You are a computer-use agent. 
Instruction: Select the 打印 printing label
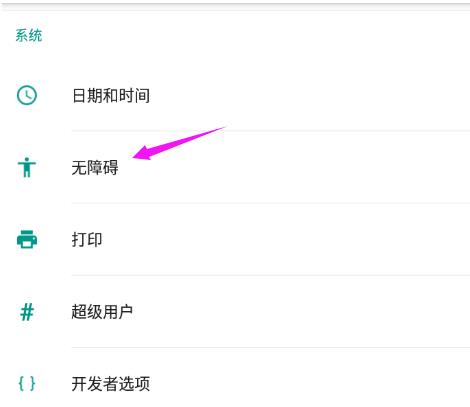(87, 239)
